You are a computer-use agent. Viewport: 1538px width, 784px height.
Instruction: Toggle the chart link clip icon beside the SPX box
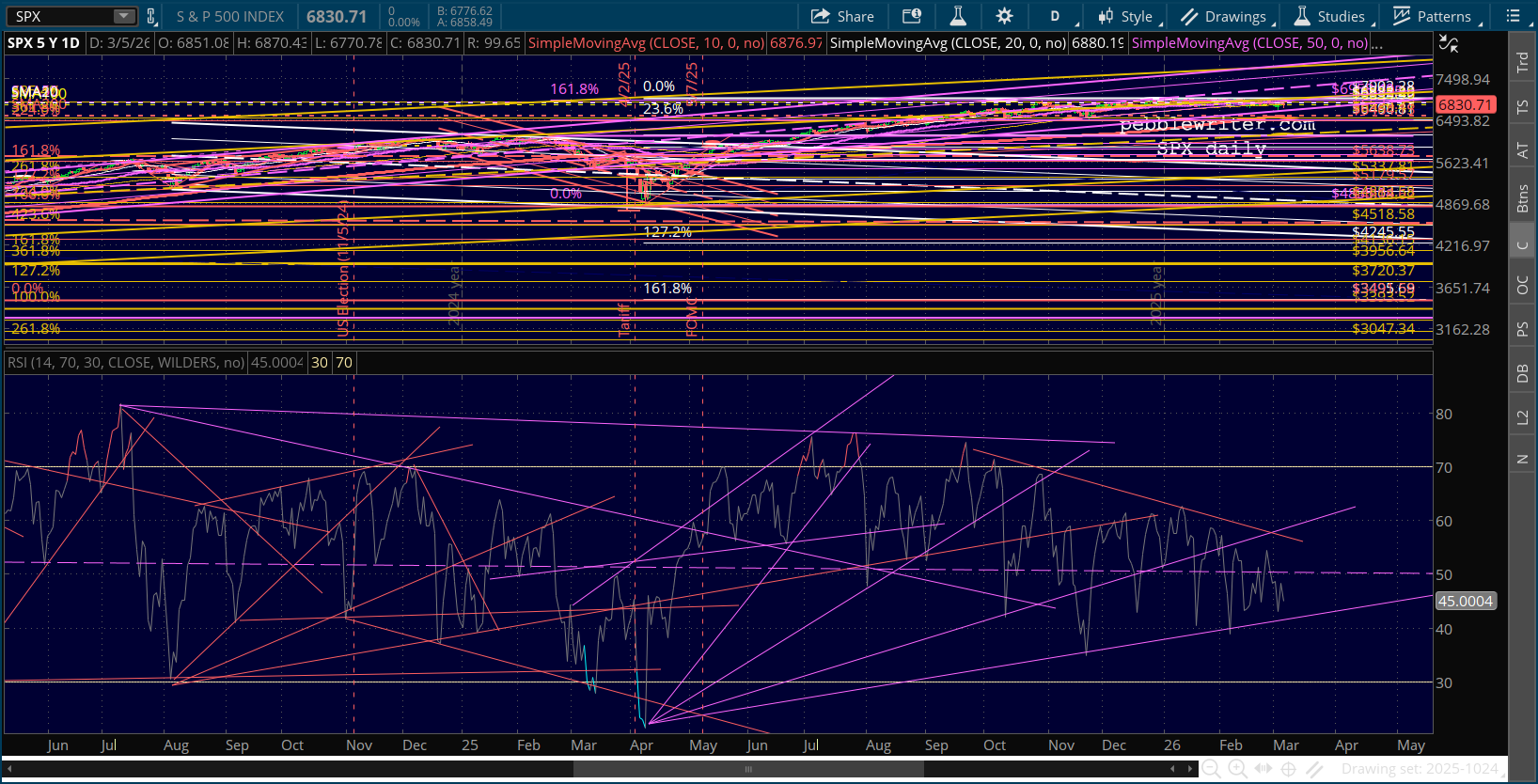click(x=150, y=16)
